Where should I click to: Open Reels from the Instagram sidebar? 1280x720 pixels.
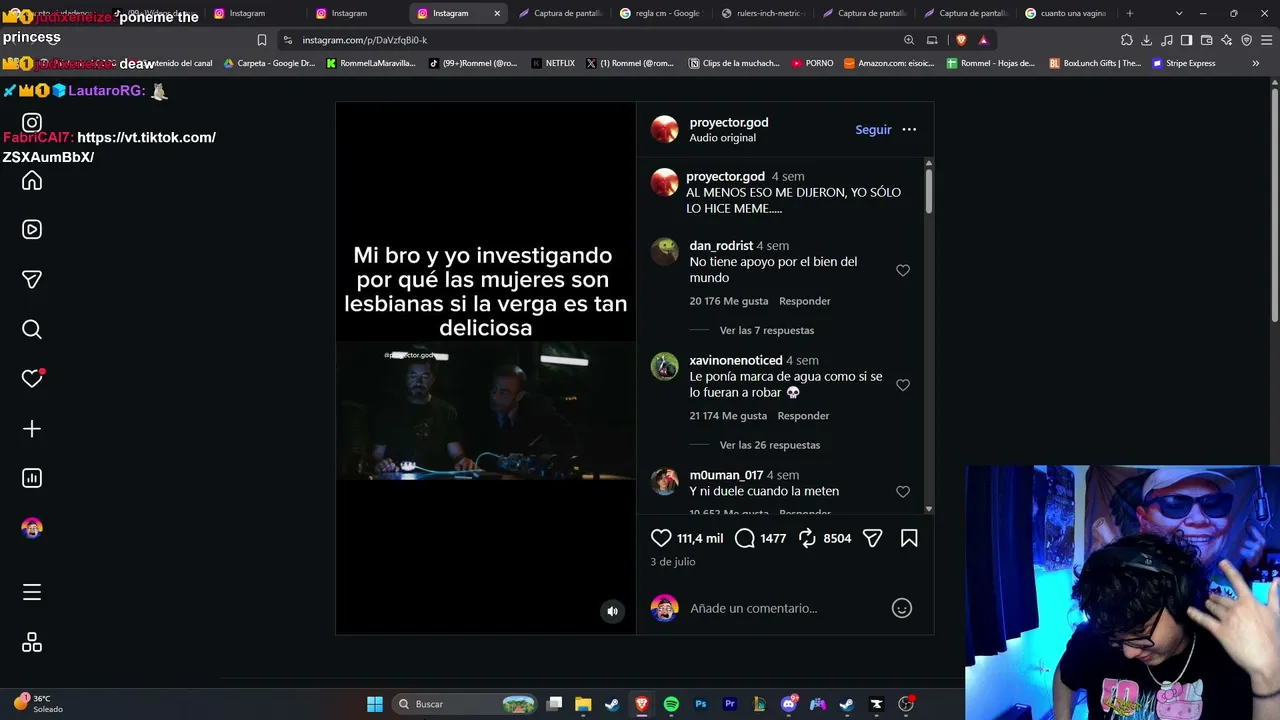point(32,229)
